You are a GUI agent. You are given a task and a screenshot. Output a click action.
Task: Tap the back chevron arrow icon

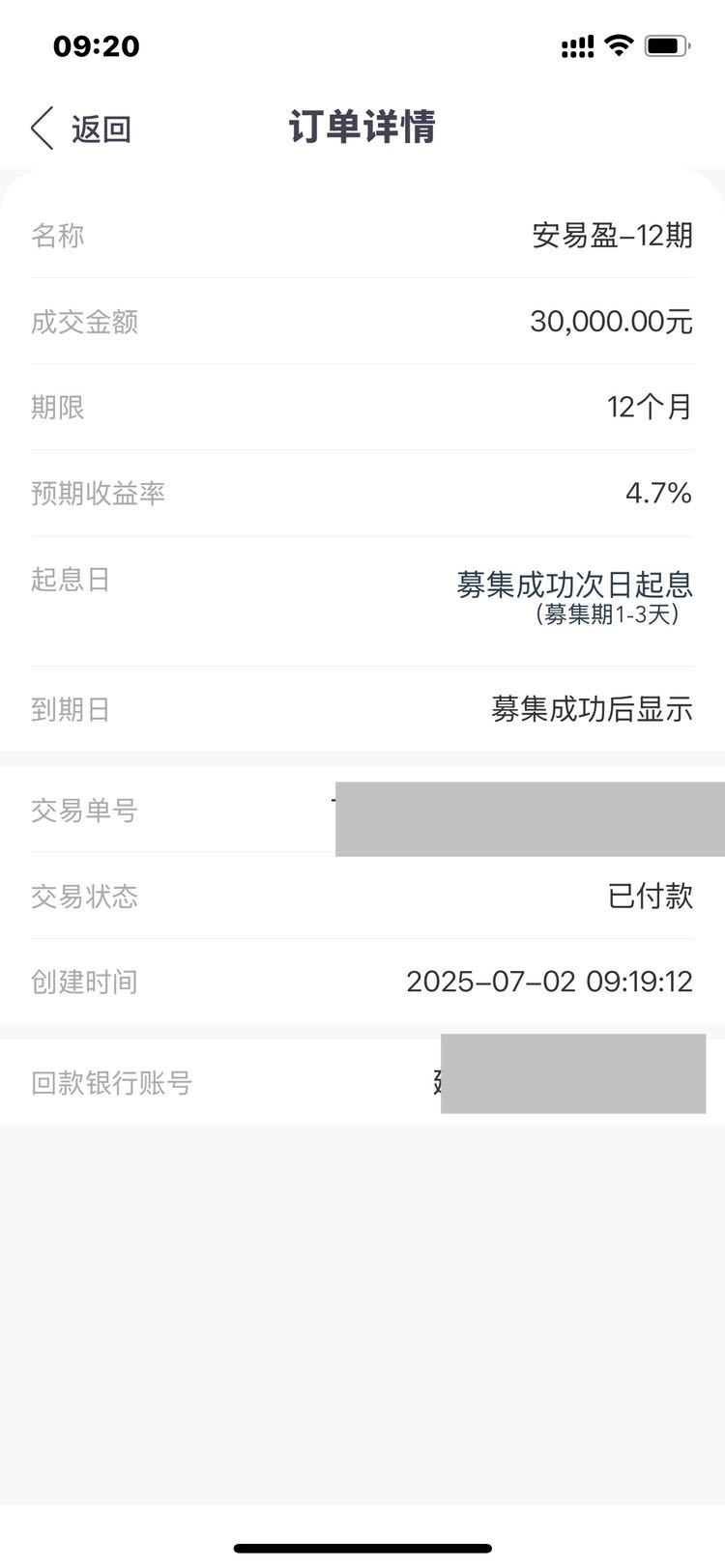tap(42, 128)
